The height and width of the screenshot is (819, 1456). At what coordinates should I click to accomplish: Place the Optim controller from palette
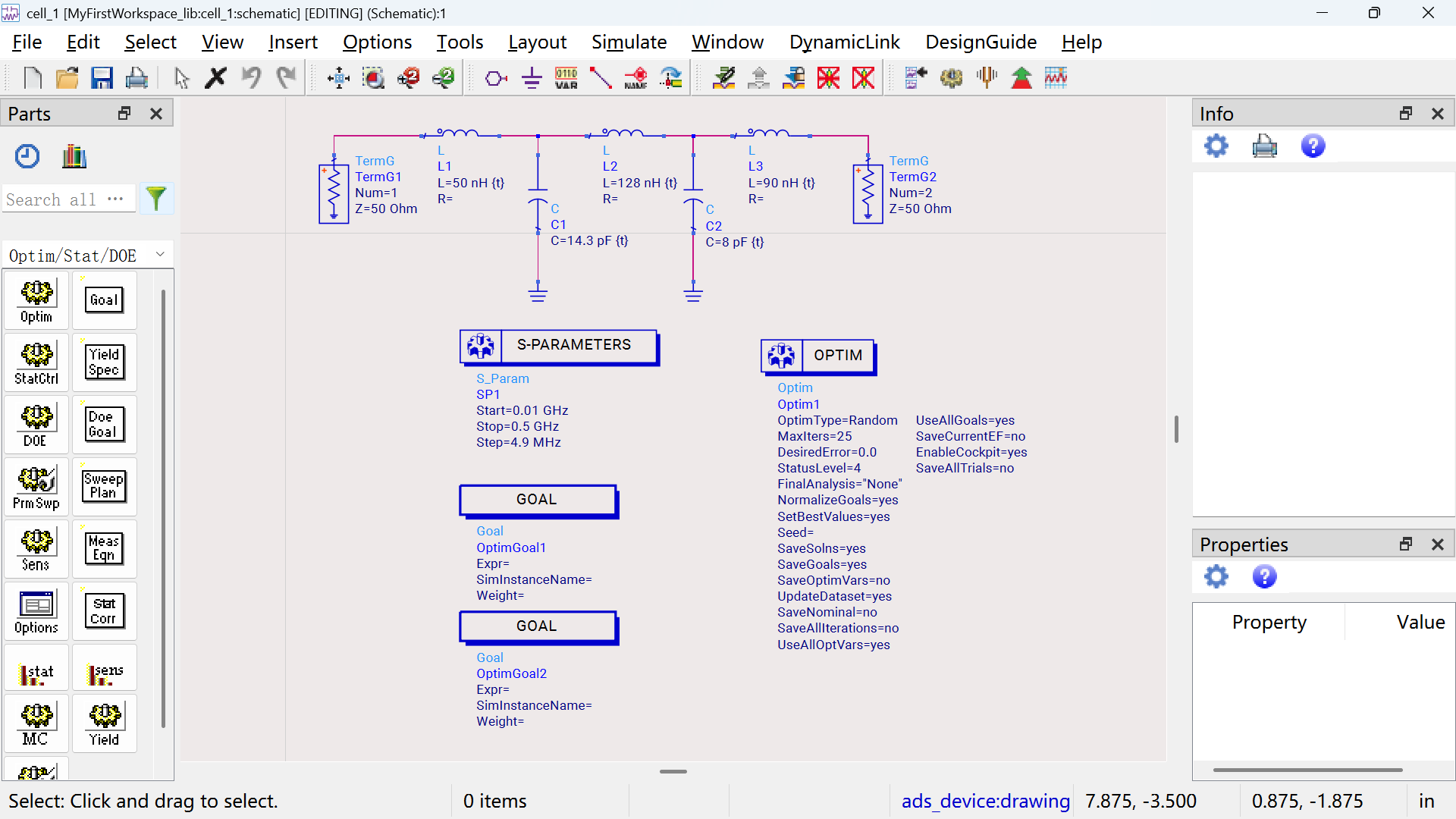(36, 300)
